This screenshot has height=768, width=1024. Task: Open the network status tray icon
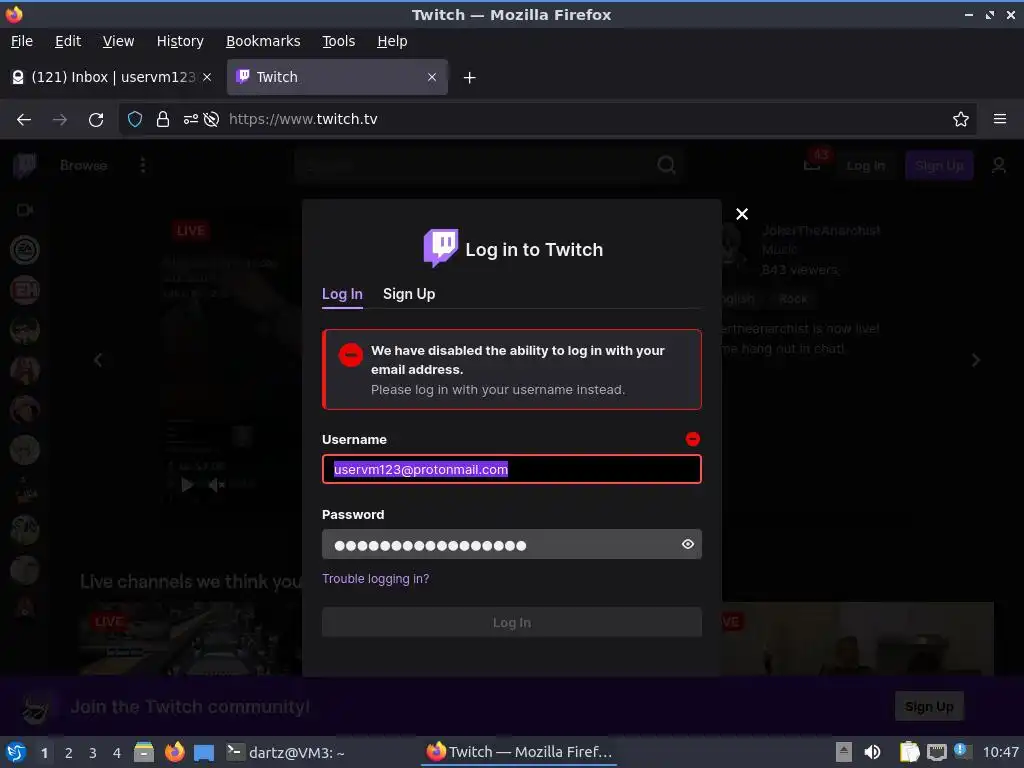[936, 752]
